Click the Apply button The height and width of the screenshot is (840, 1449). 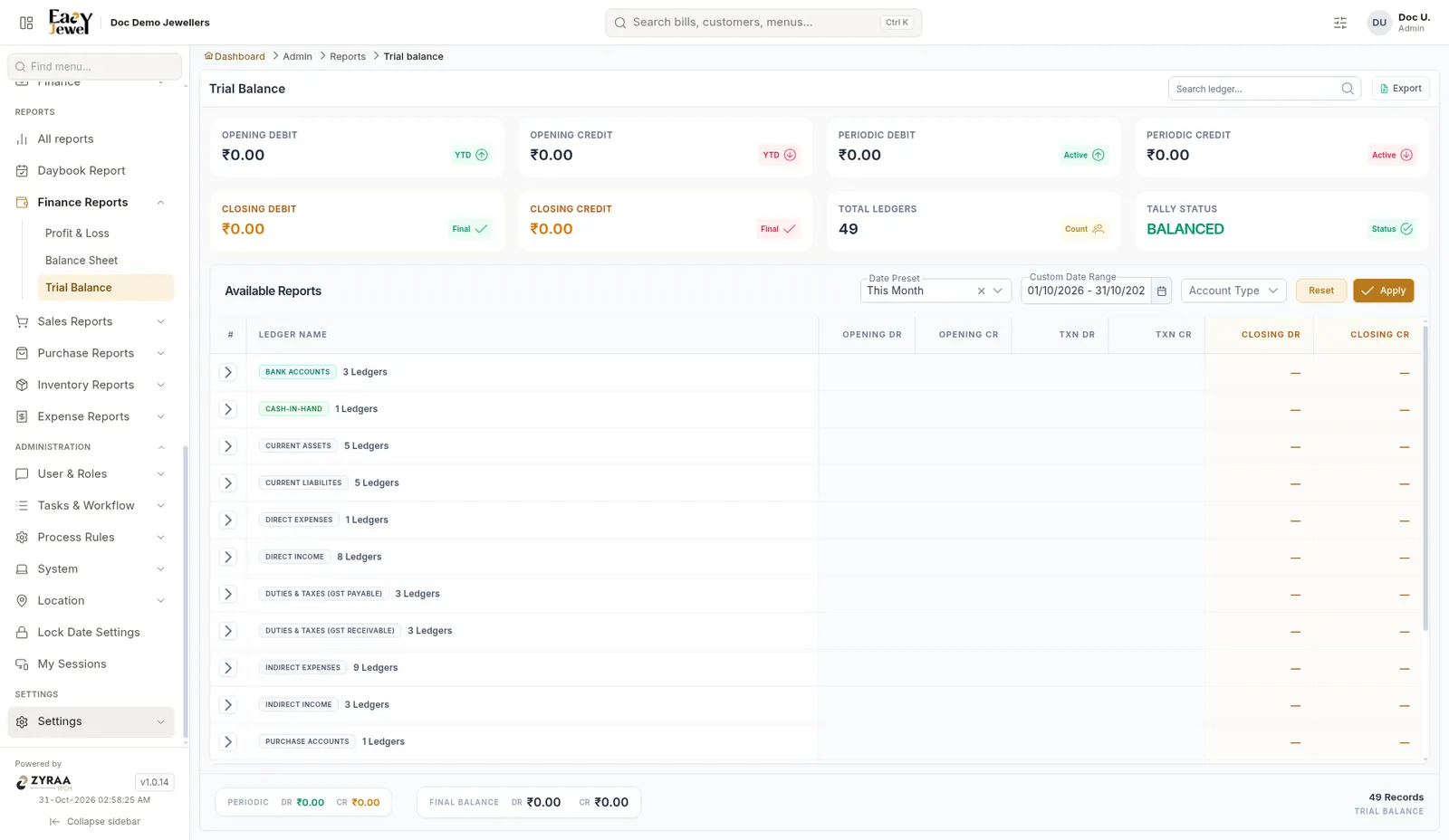(x=1383, y=291)
